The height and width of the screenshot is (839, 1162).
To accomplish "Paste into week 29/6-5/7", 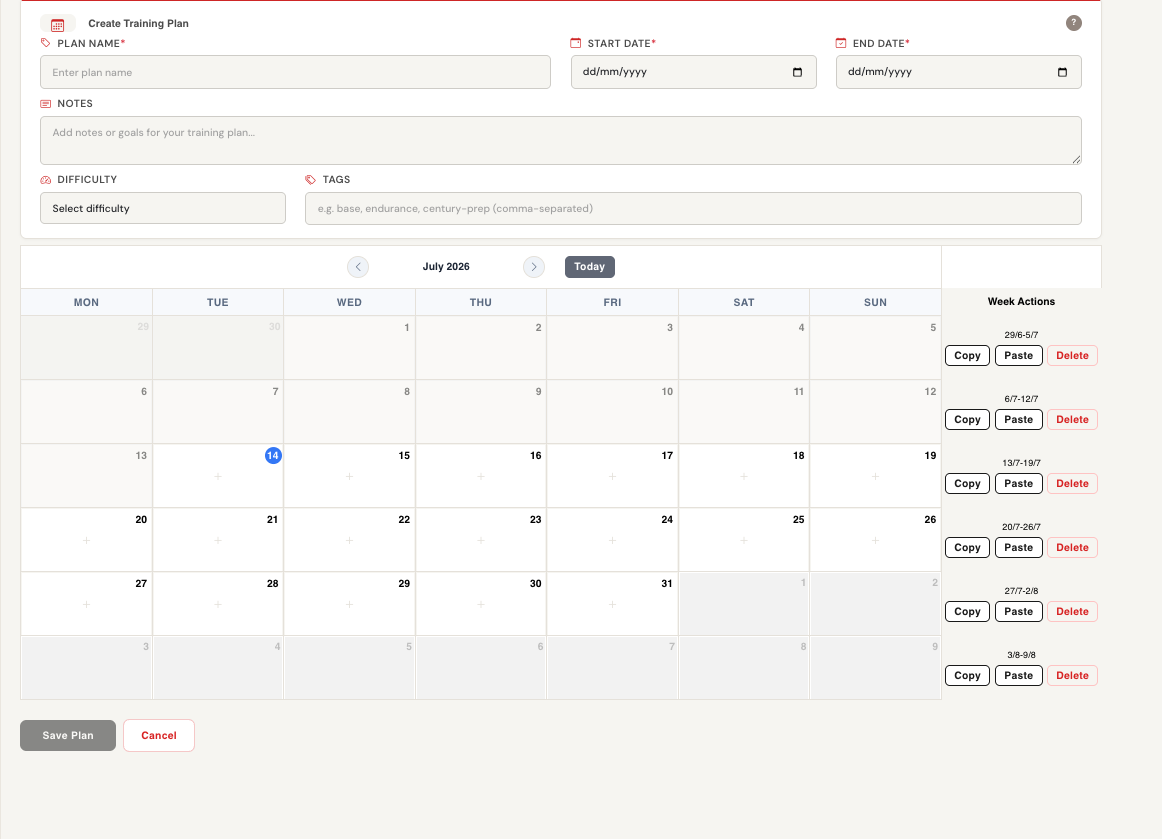I will click(1018, 356).
